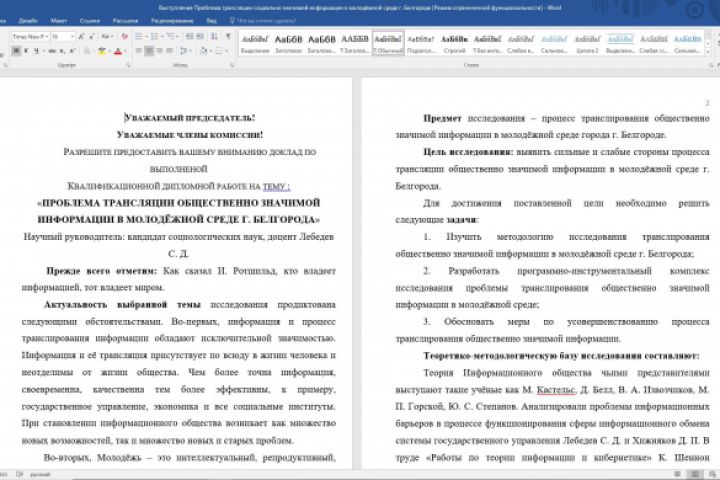
Task: Click the underlined 'ТЕМУ :' text
Action: pyautogui.click(x=276, y=186)
